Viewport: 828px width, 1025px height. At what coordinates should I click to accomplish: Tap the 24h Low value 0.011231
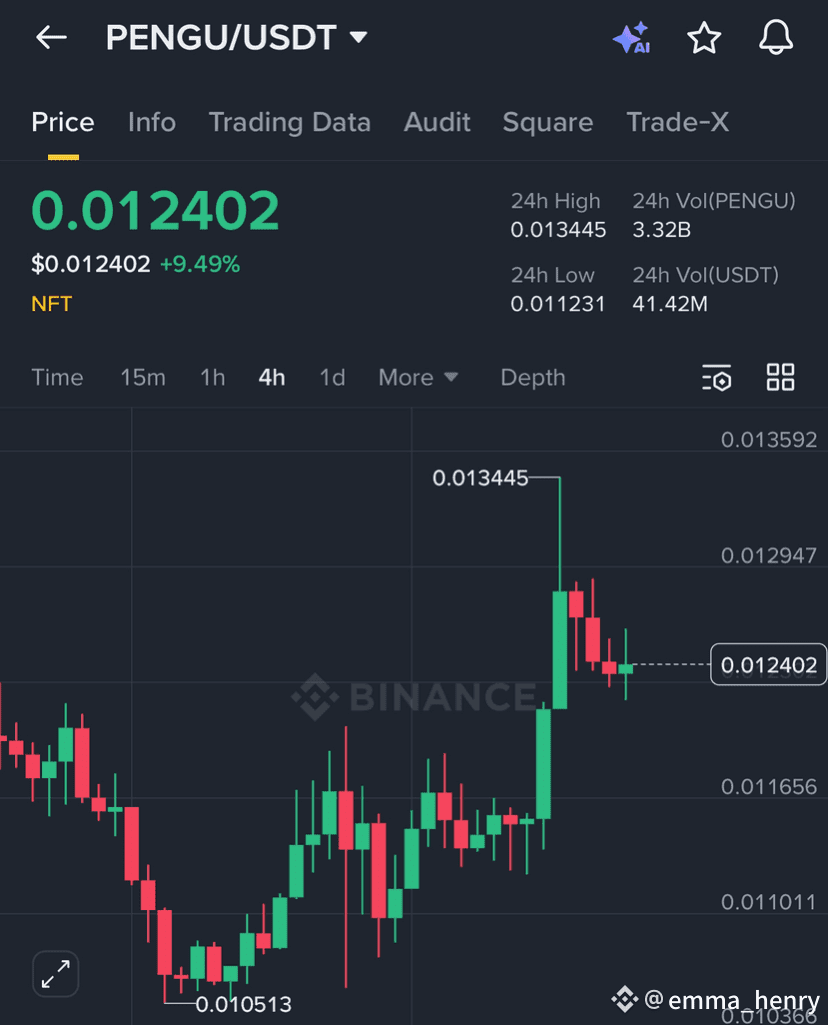click(x=557, y=304)
